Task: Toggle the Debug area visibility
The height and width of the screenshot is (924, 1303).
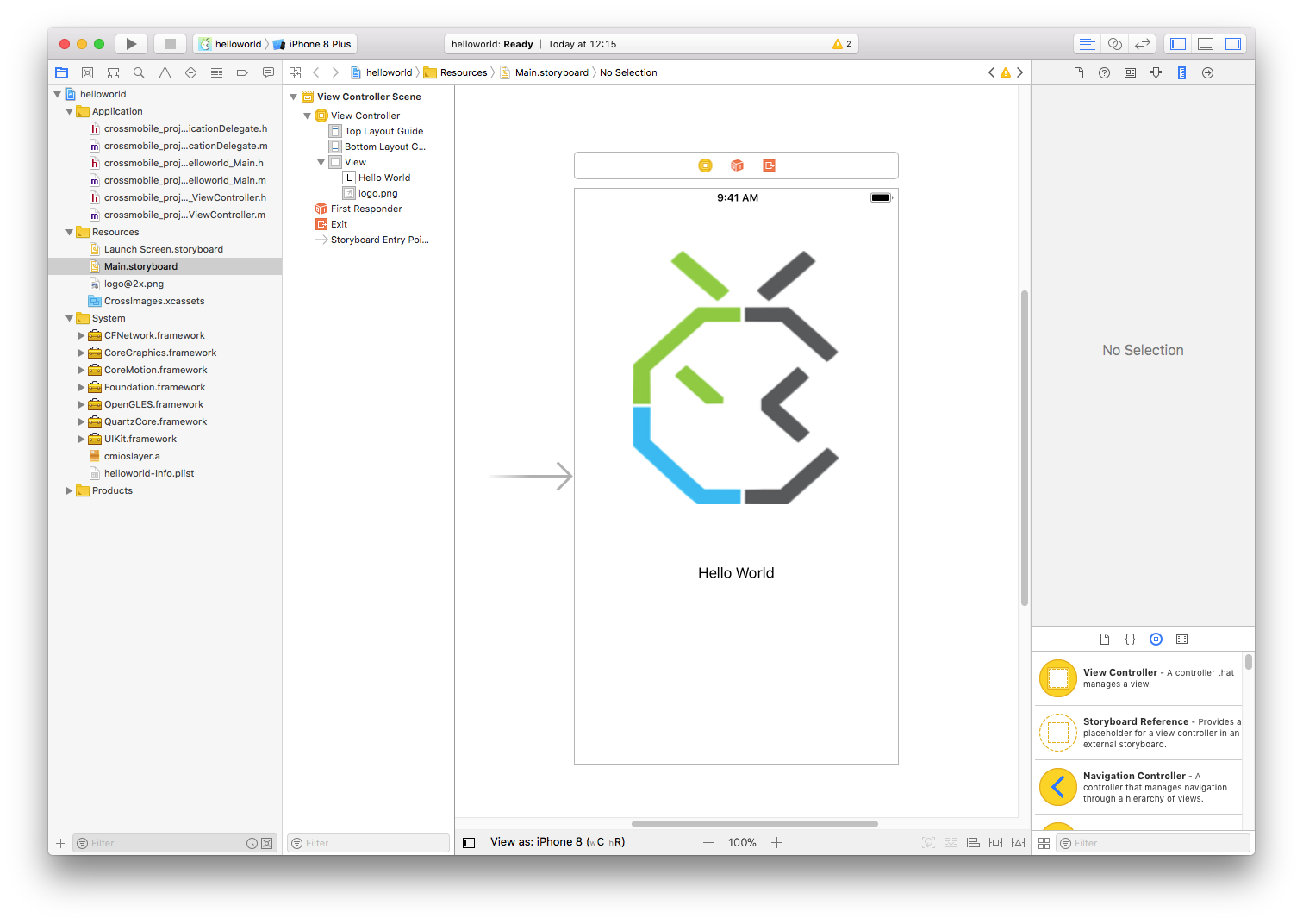Action: [1206, 44]
